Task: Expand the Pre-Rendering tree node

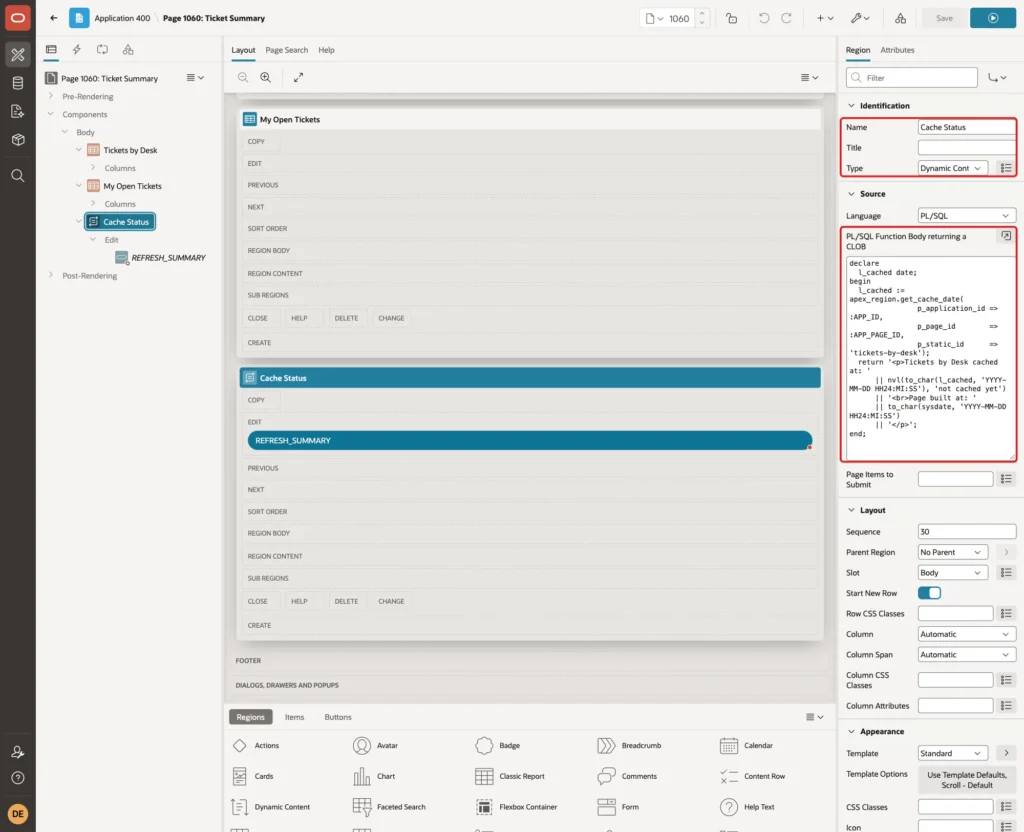Action: tap(51, 96)
